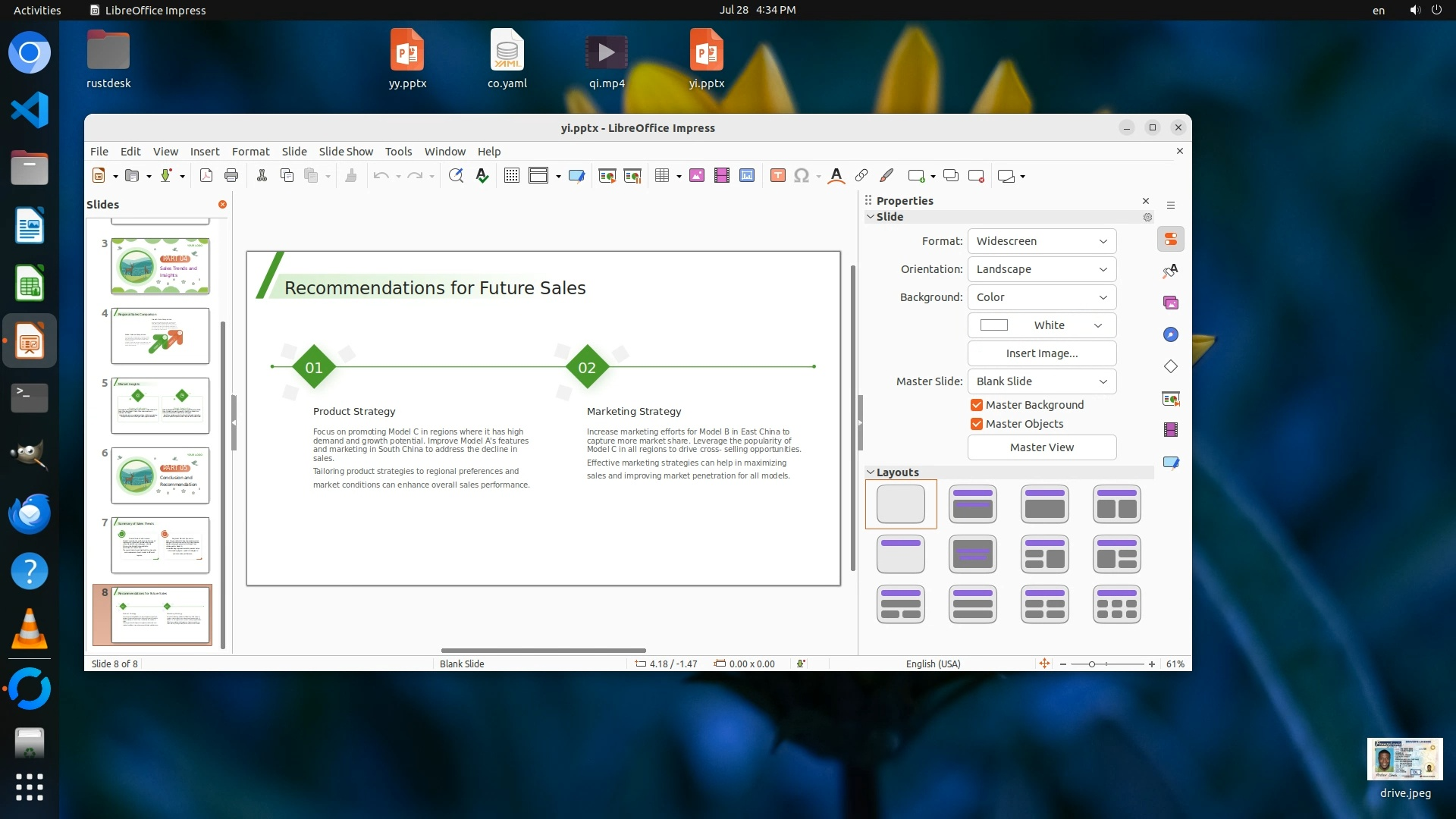Click the Export as PDF toolbar icon
The width and height of the screenshot is (1456, 819).
point(206,176)
